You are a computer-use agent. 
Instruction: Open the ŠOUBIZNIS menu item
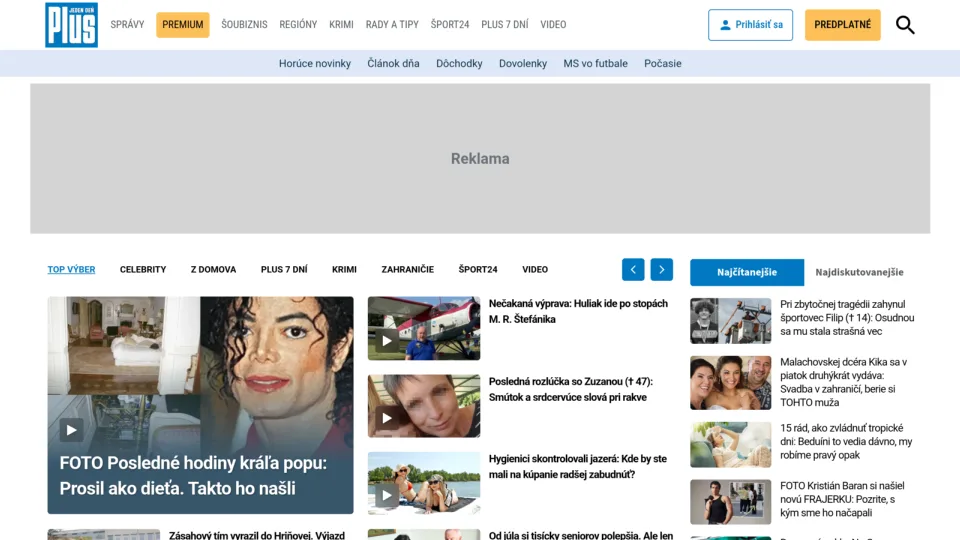(244, 24)
